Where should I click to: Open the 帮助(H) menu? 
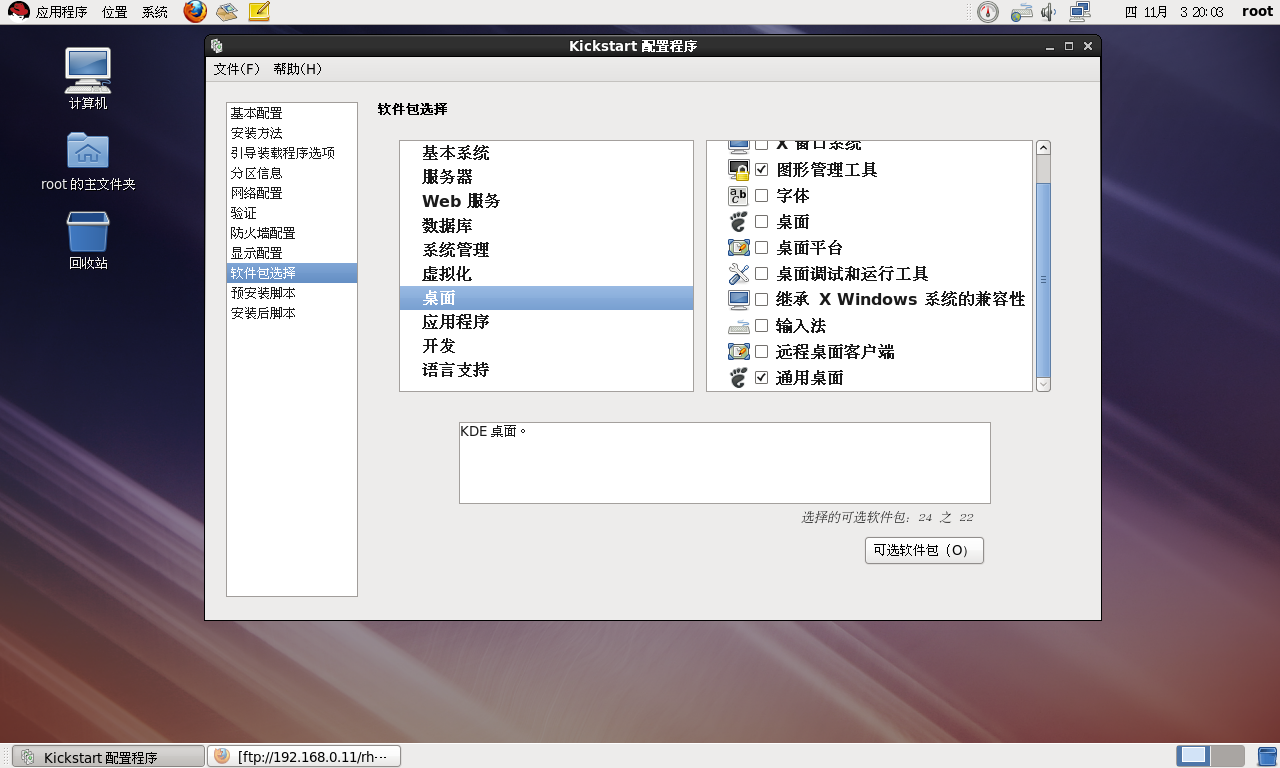click(297, 69)
